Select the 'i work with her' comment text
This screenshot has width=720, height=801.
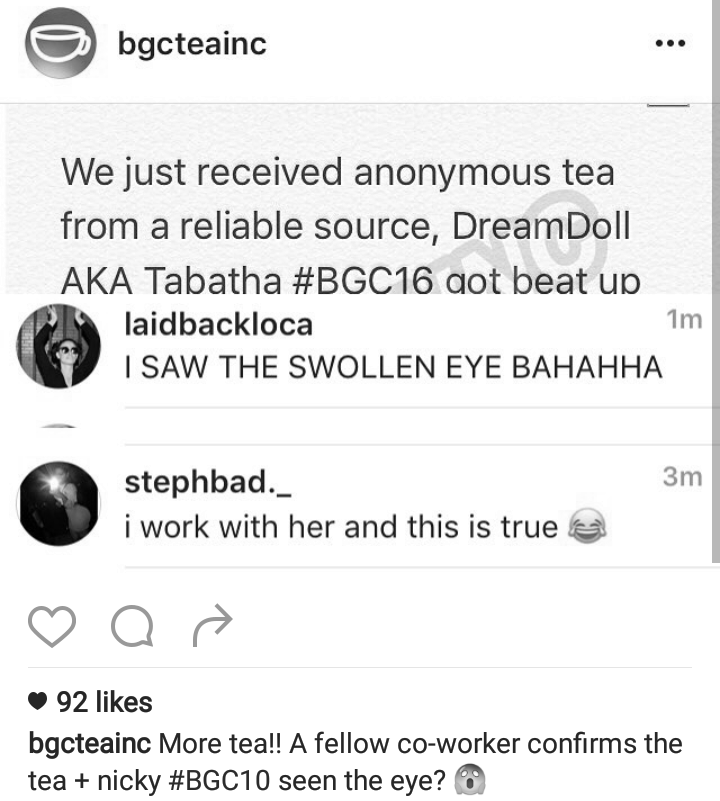click(x=341, y=527)
